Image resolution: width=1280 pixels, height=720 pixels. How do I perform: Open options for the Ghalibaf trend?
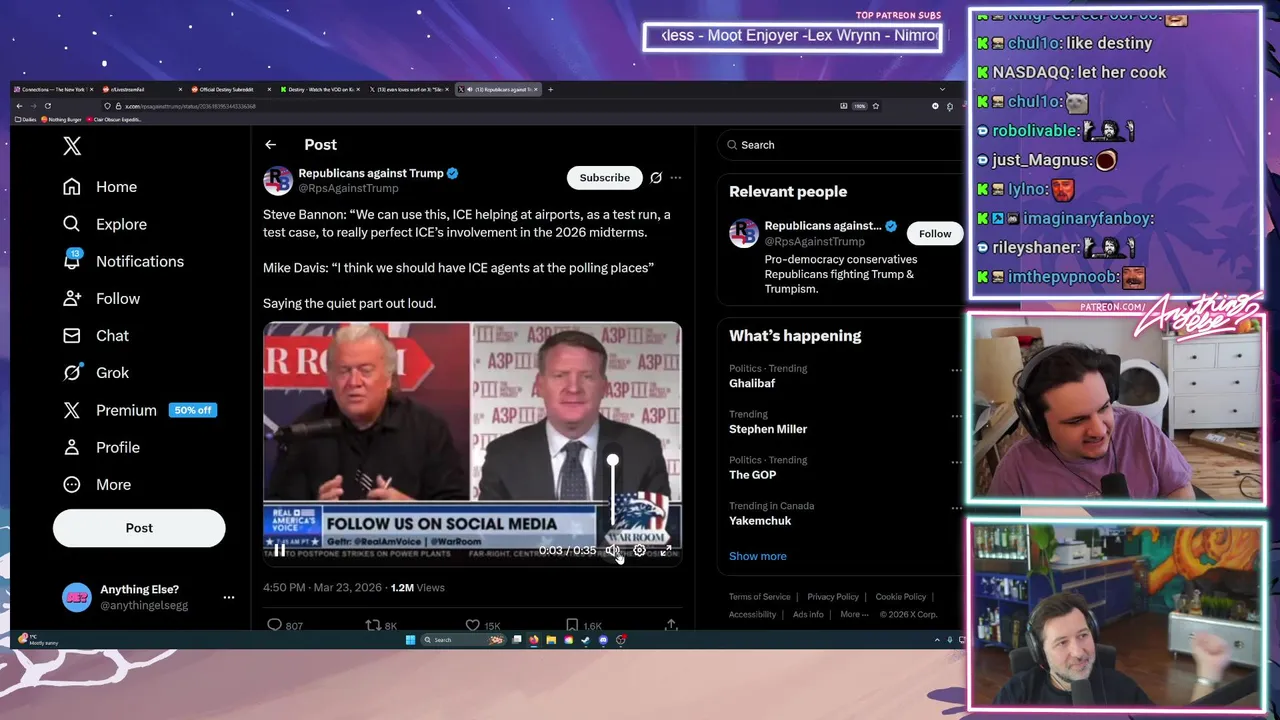[x=956, y=370]
